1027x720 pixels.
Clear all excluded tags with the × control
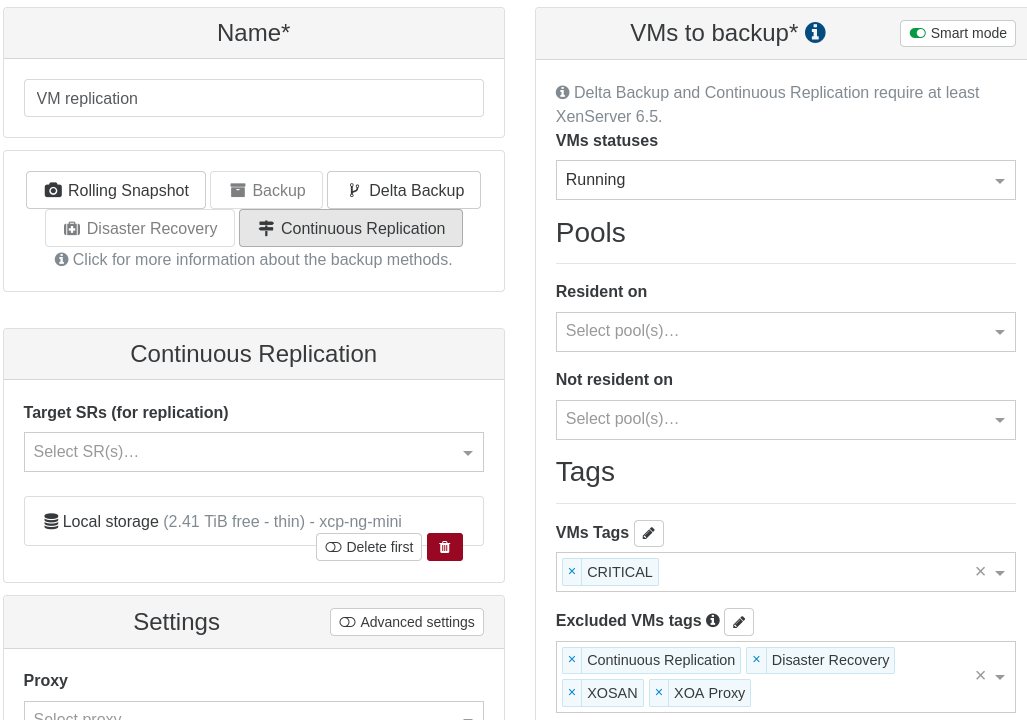(979, 675)
